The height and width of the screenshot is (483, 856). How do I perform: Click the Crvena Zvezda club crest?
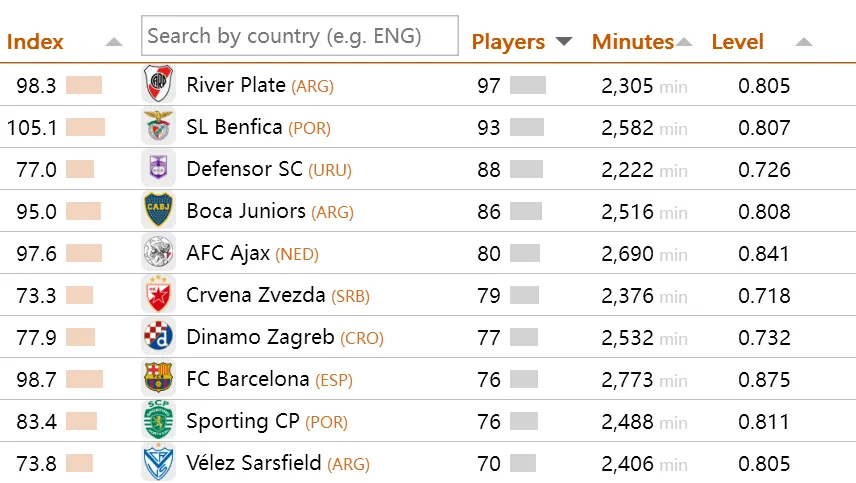(x=158, y=295)
